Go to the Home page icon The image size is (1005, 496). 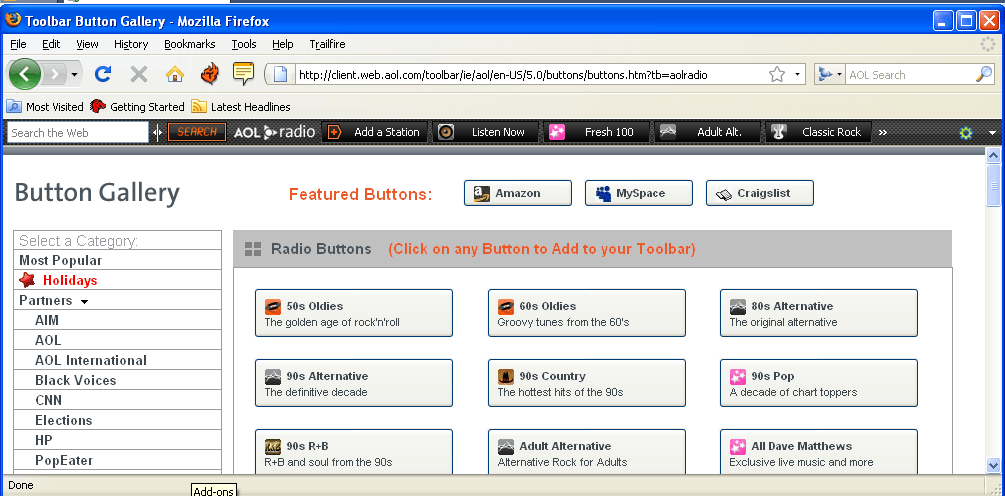pos(174,74)
